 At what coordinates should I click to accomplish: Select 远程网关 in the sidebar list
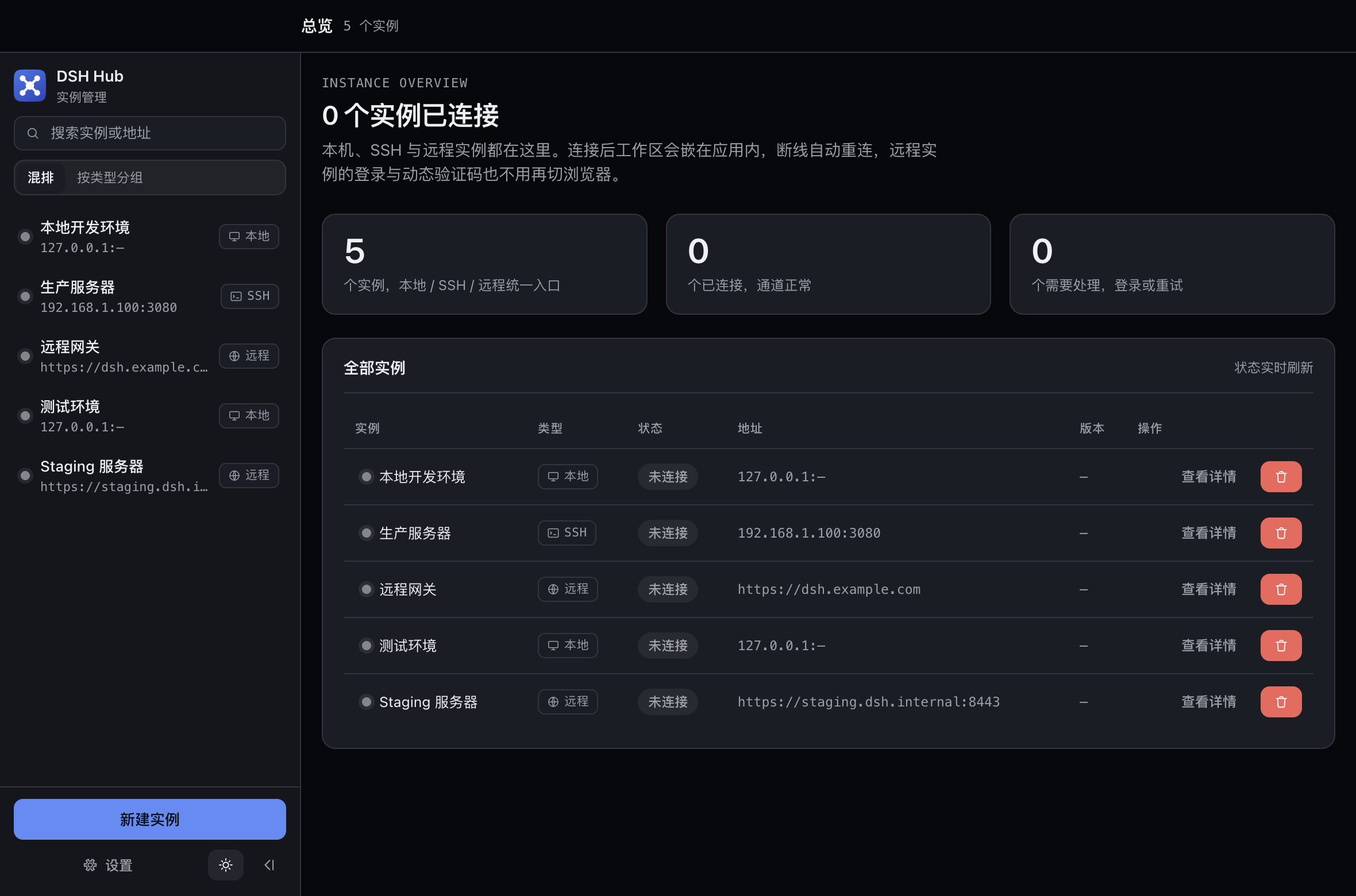point(150,356)
